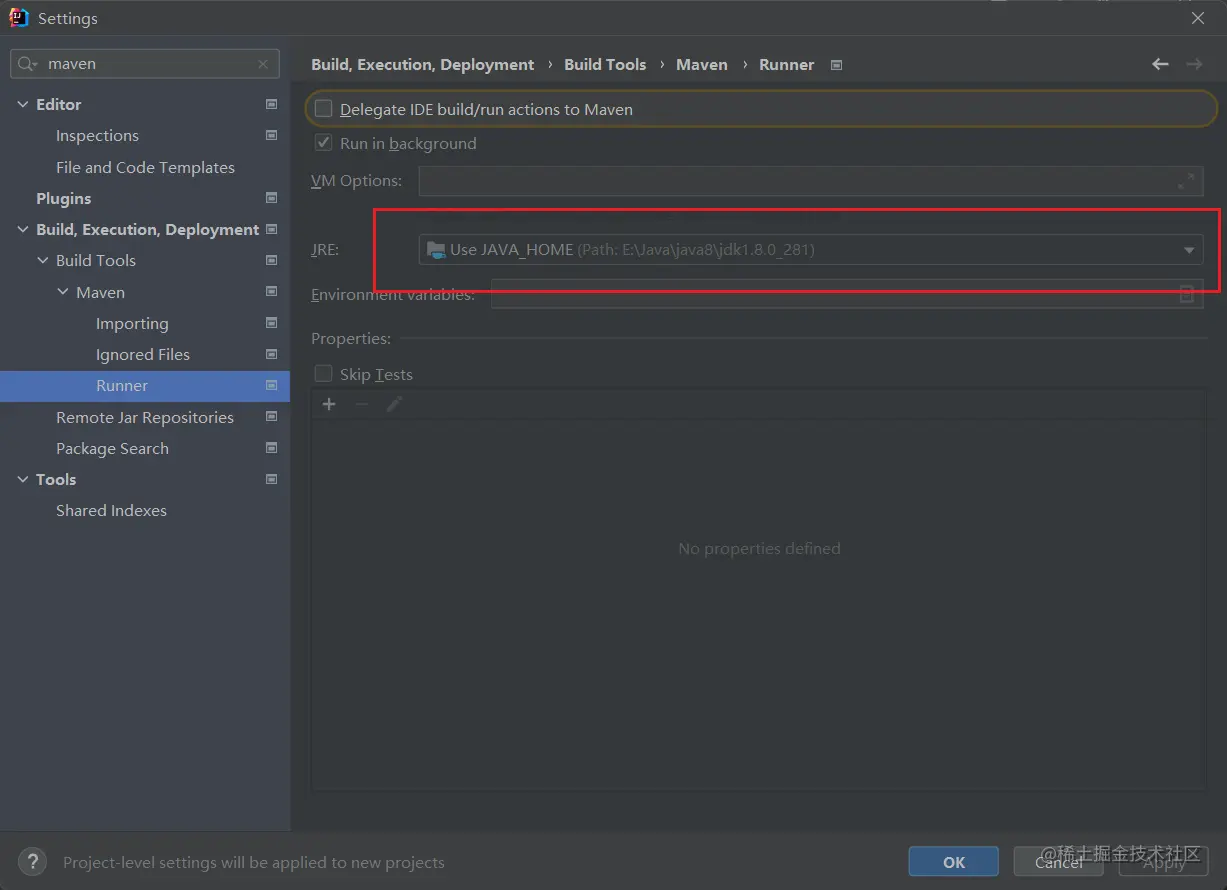Click the search magnifier icon
The height and width of the screenshot is (890, 1227).
click(x=28, y=64)
